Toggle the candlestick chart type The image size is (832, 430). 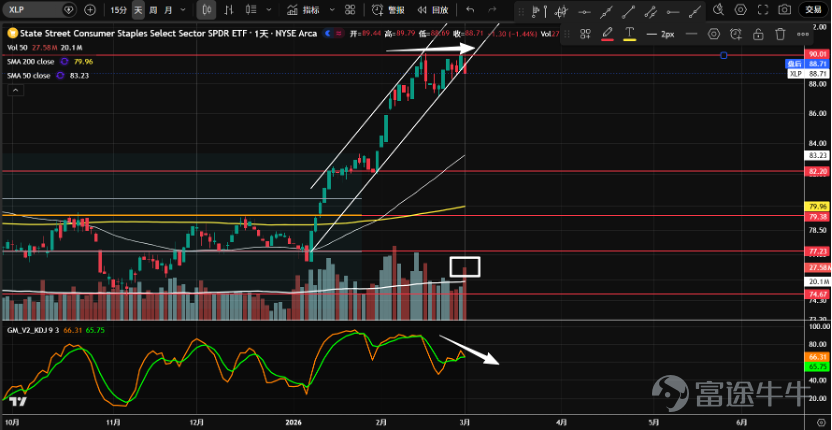pos(206,10)
